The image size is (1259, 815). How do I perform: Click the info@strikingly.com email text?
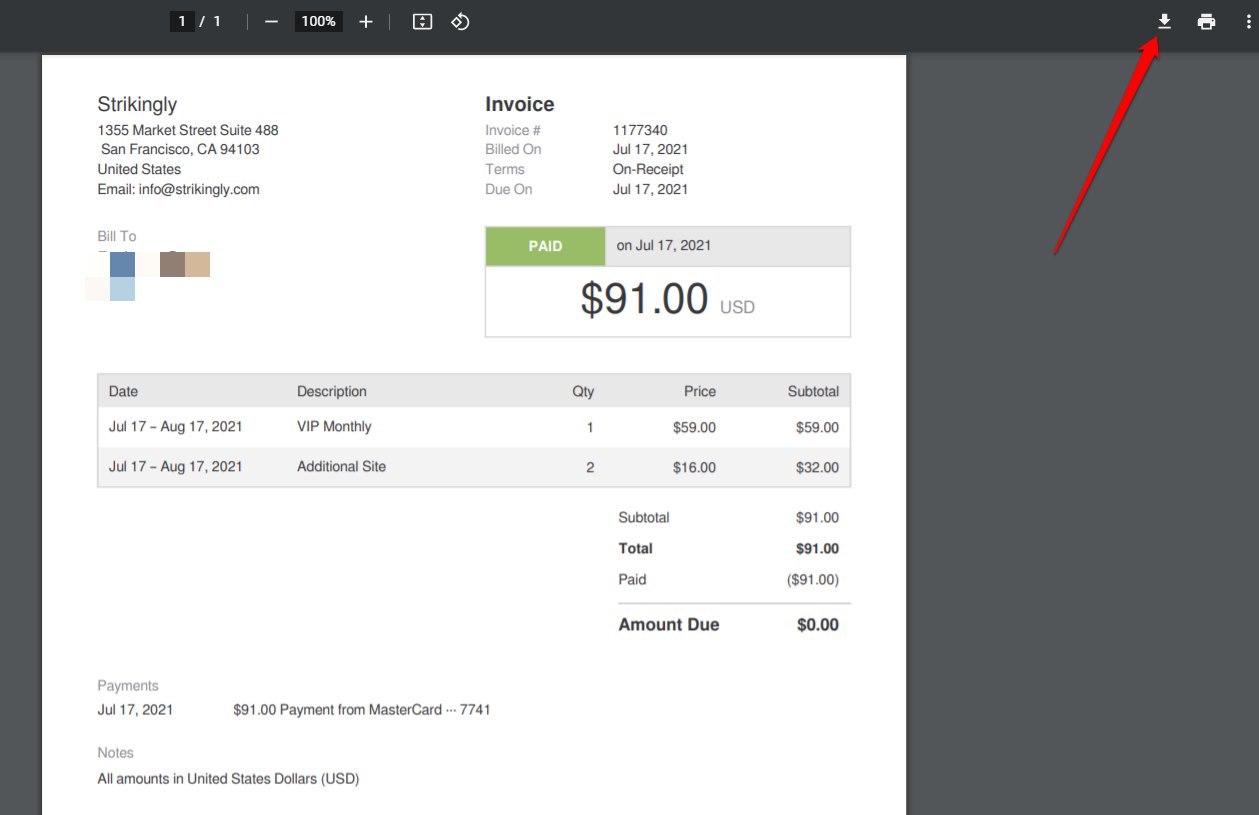point(199,189)
